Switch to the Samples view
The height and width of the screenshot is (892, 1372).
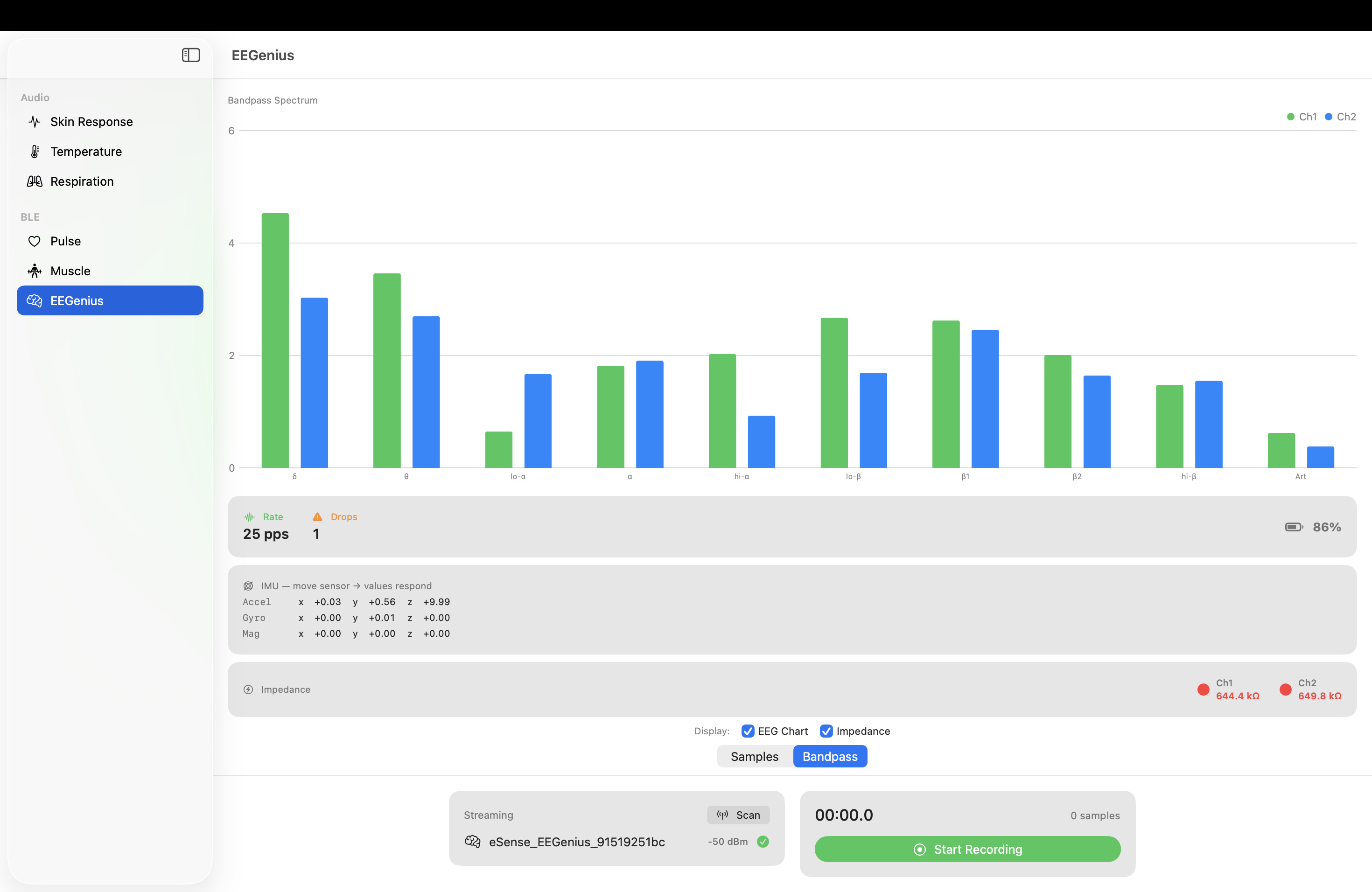755,757
